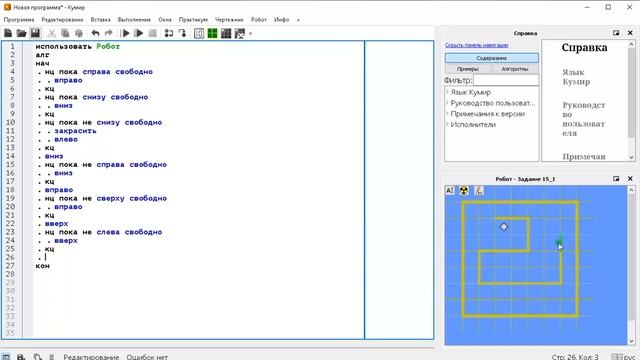The width and height of the screenshot is (640, 360).
Task: Step over with the toolbar step icon
Action: point(169,33)
